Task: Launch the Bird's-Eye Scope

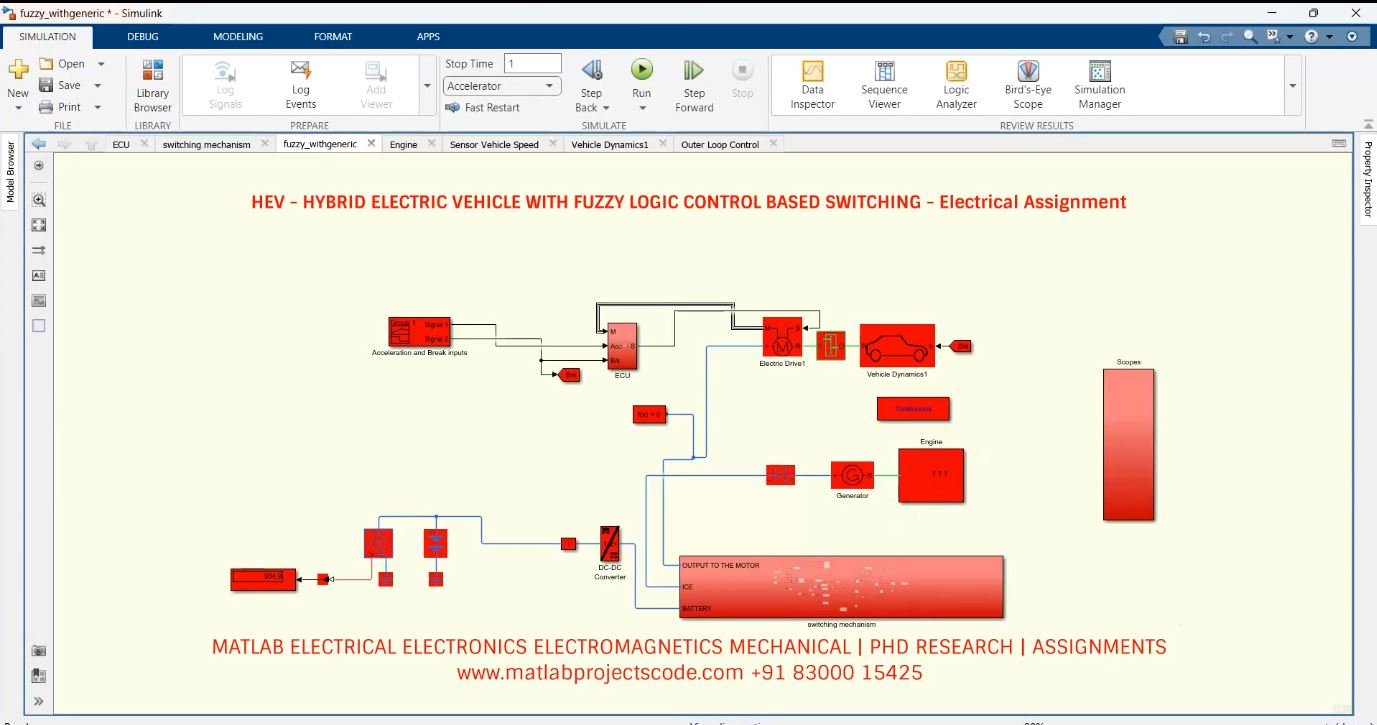Action: (x=1027, y=85)
